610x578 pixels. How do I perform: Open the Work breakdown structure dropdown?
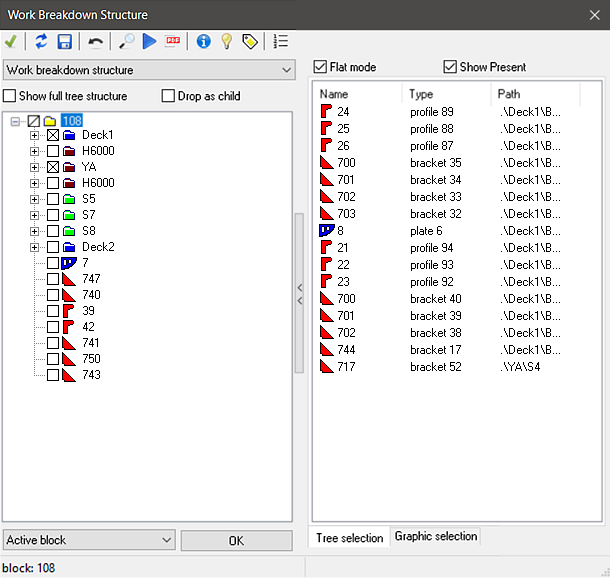point(149,70)
